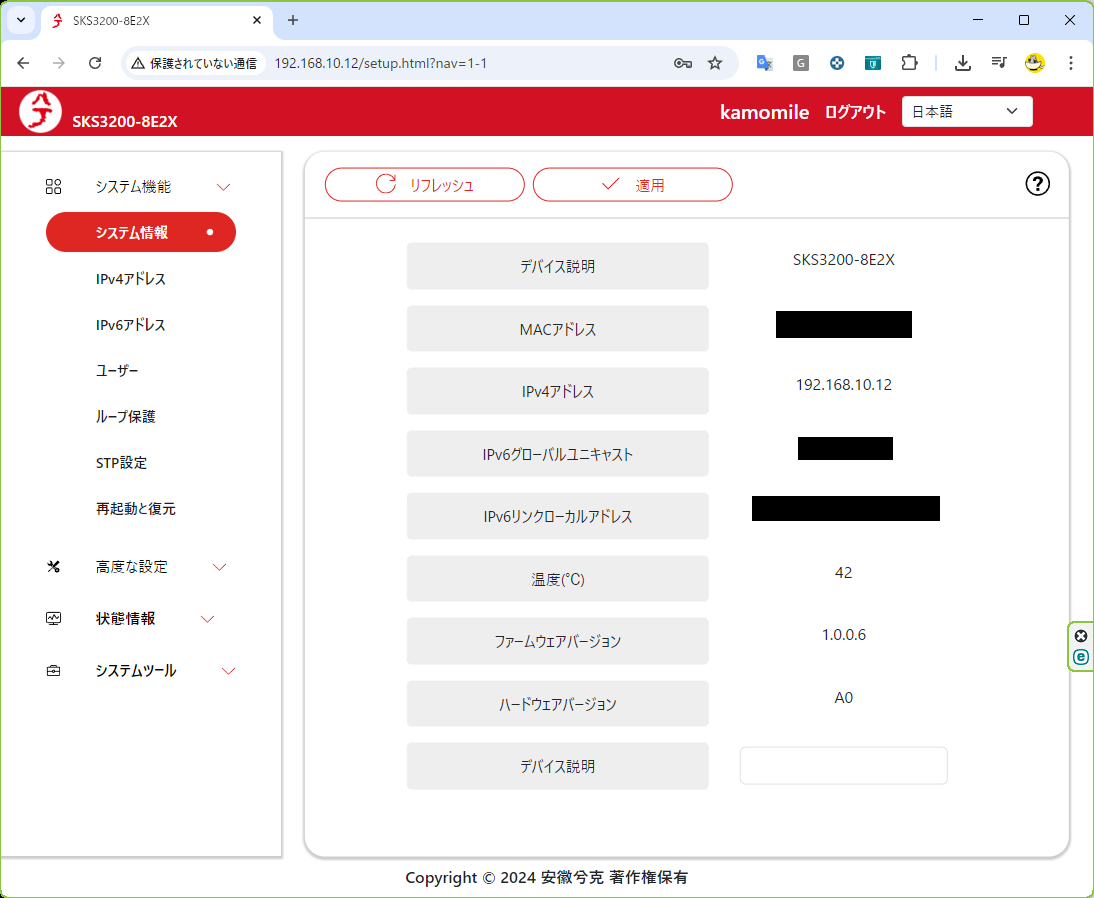Click the SKS3200-8E2X brand logo

tap(40, 112)
